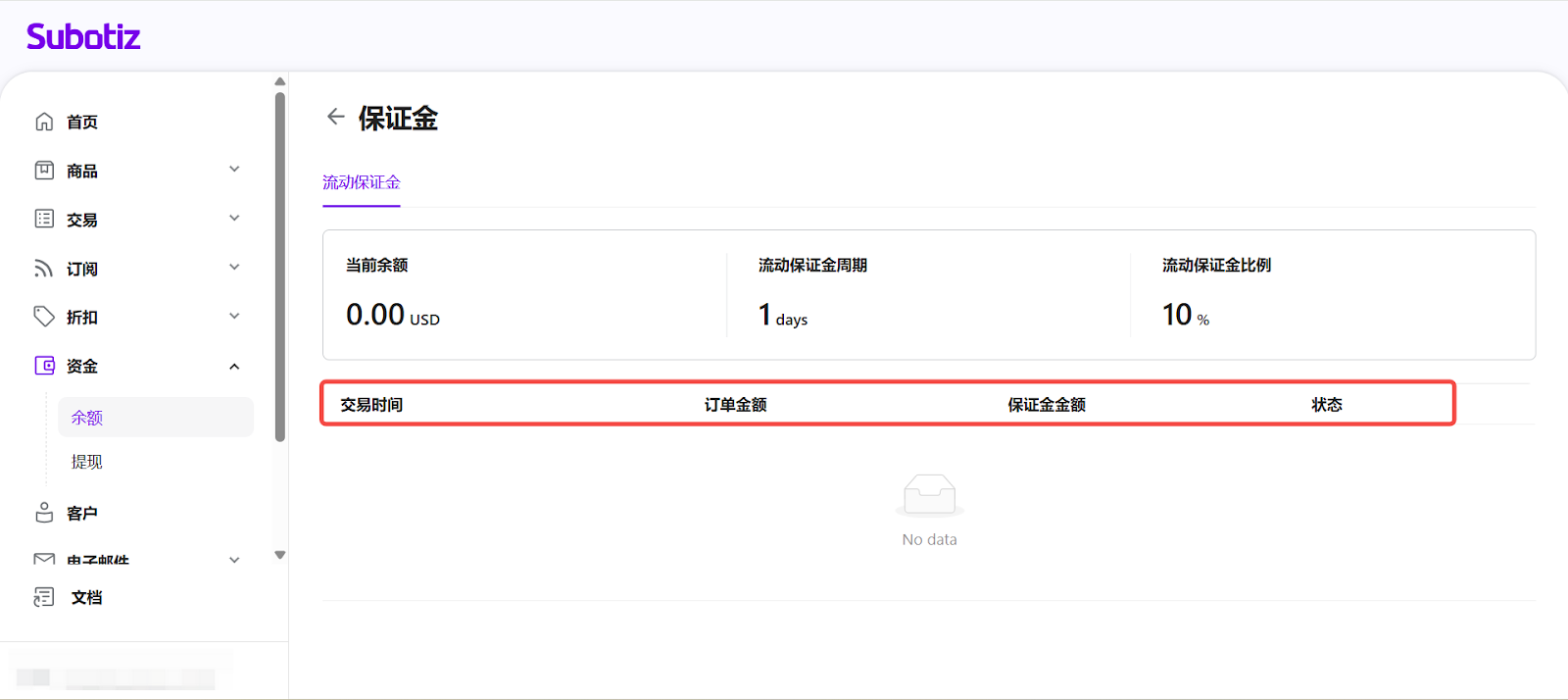Click the 资金 wallet icon

pos(44,366)
